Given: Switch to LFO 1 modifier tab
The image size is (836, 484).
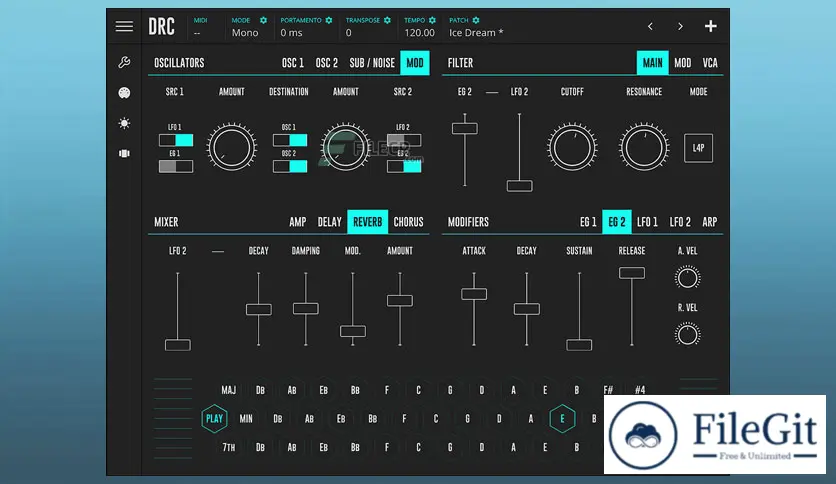Looking at the screenshot, I should [647, 222].
